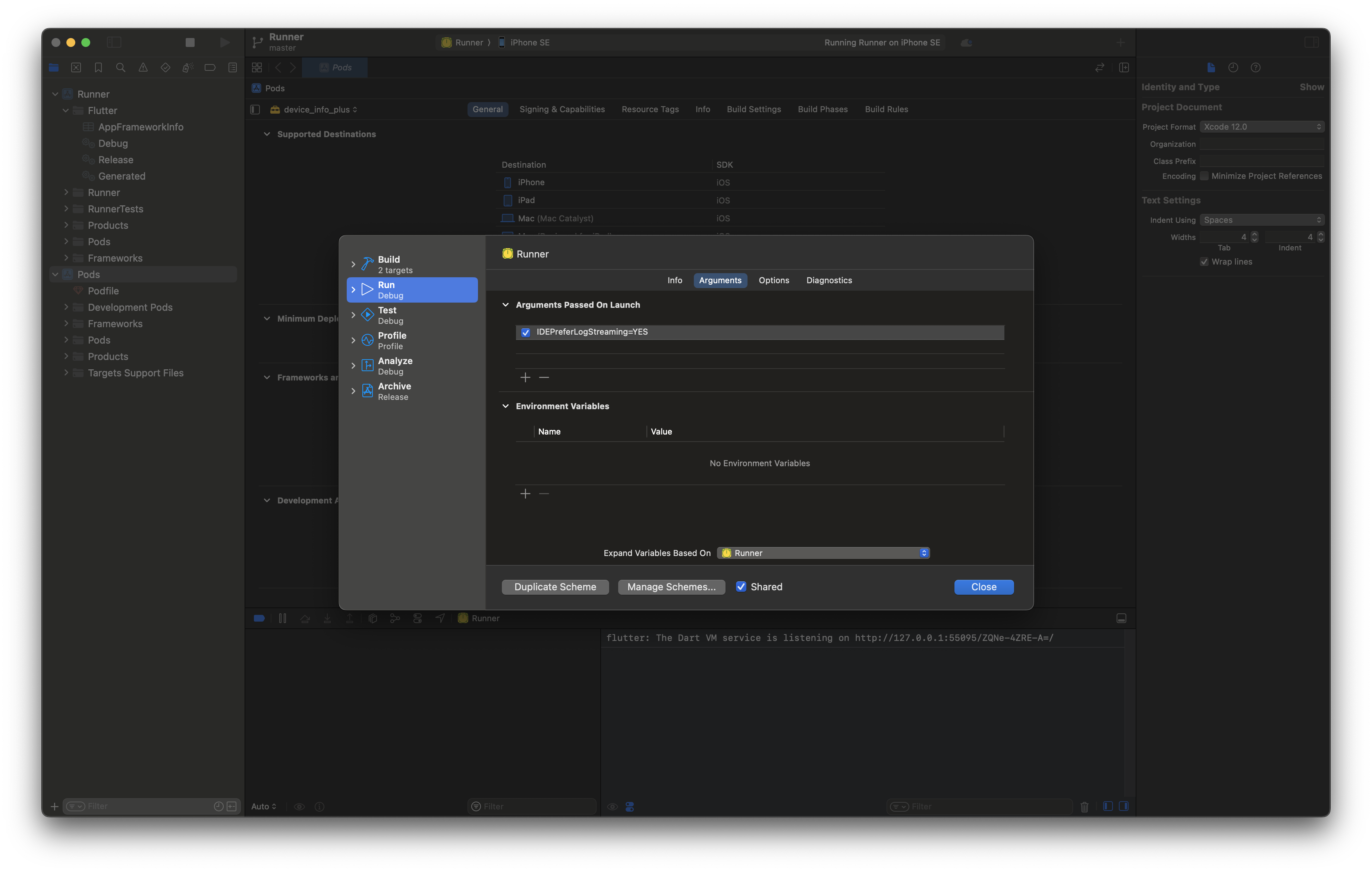The height and width of the screenshot is (872, 1372).
Task: Open the file inspector icon
Action: click(x=1211, y=67)
